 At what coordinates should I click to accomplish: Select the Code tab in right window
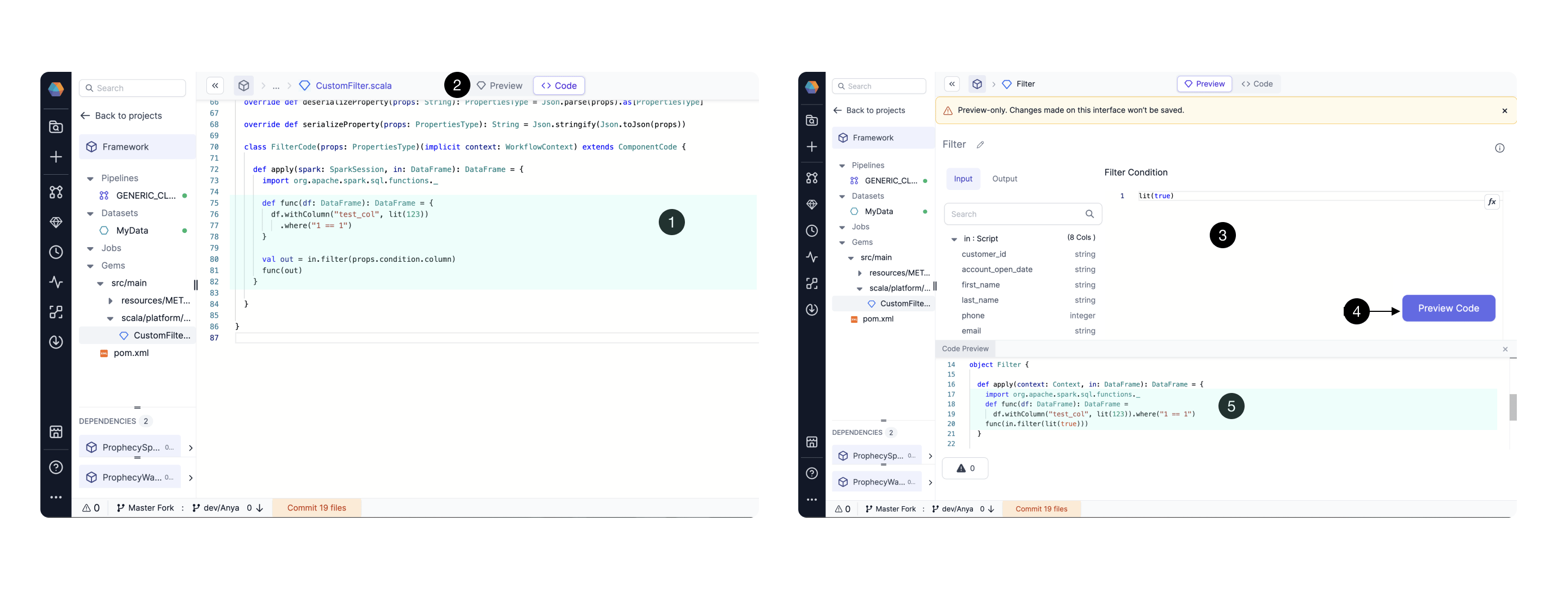[1257, 84]
